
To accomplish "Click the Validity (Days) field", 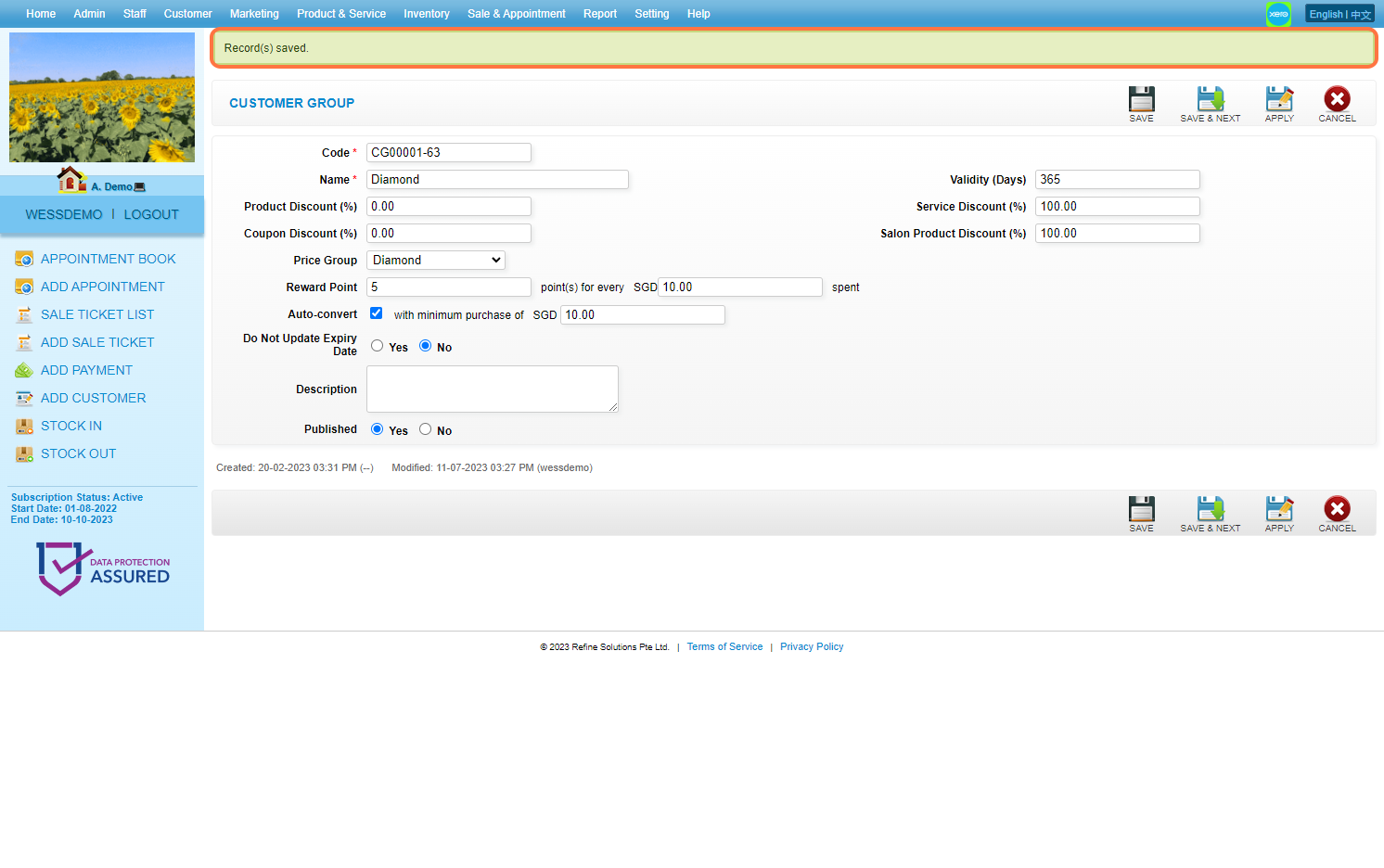I will coord(1118,179).
